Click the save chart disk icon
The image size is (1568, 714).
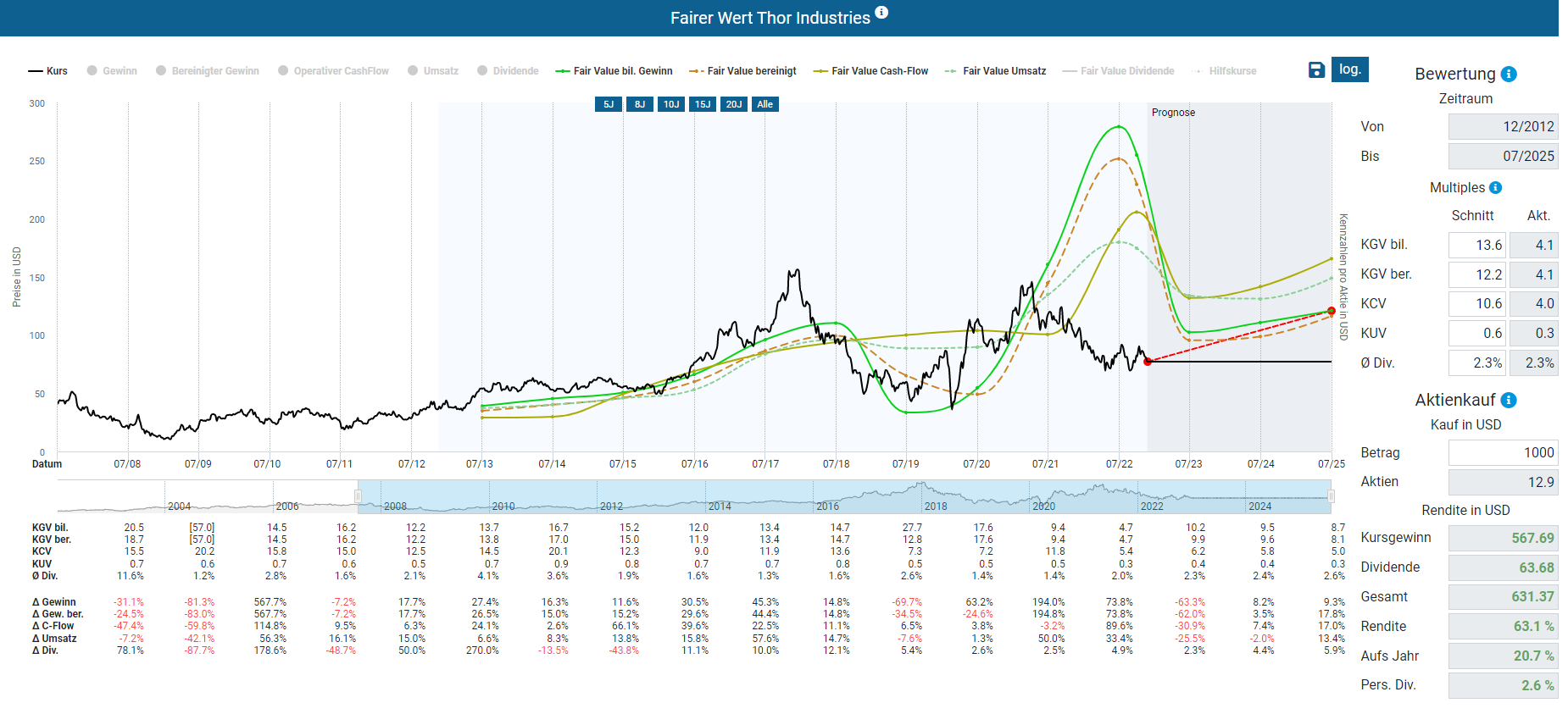(1316, 69)
